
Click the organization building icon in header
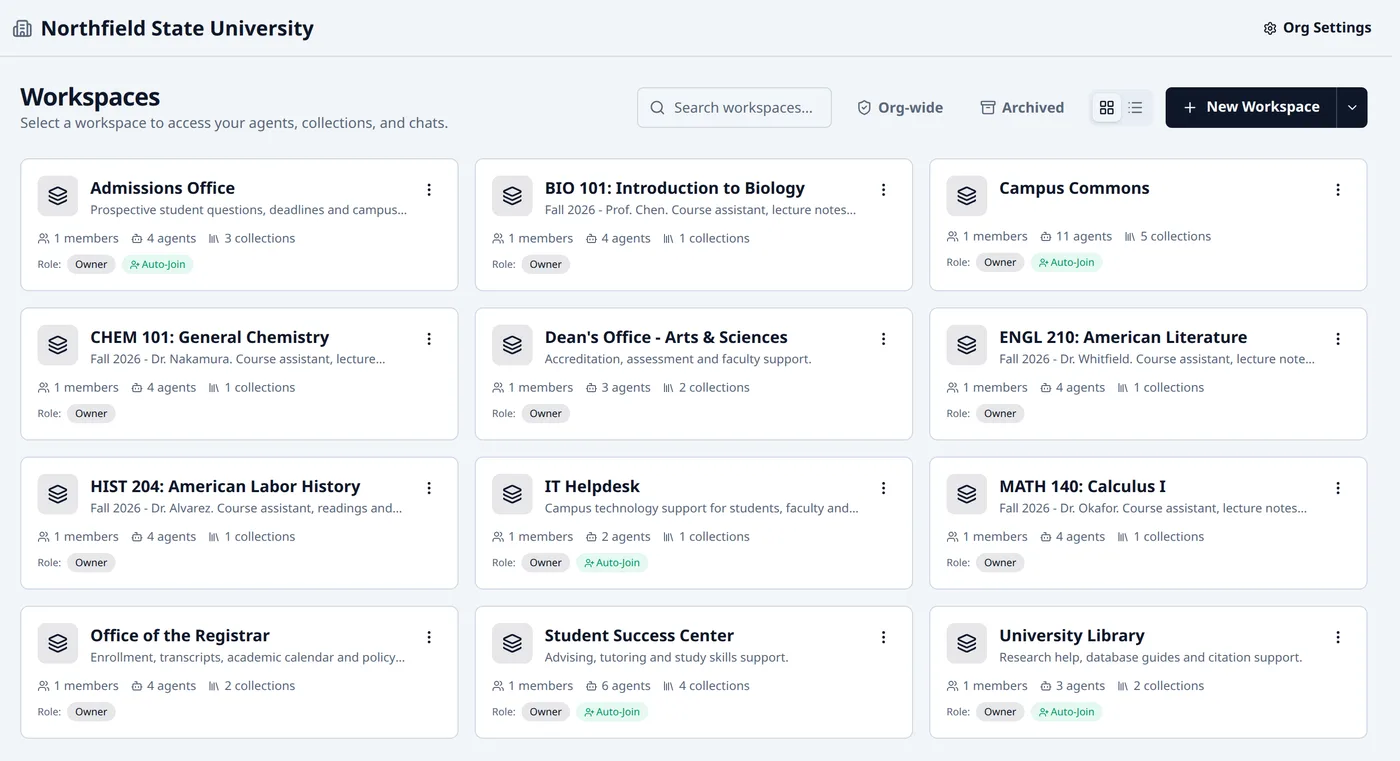tap(22, 28)
